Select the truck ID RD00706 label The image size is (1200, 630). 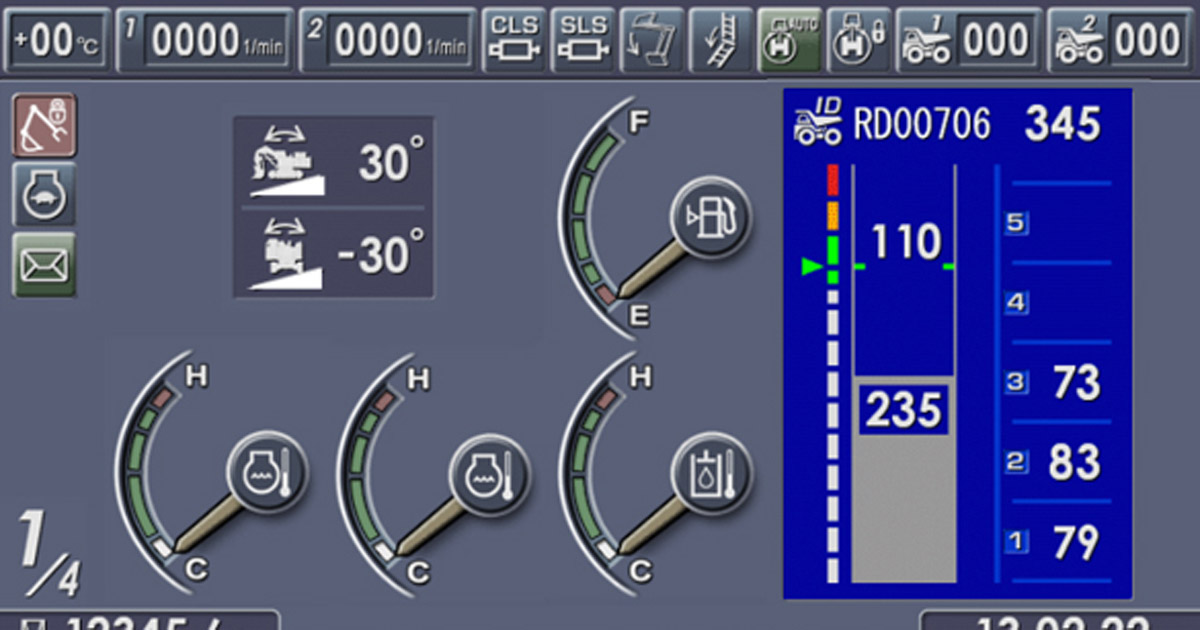920,125
